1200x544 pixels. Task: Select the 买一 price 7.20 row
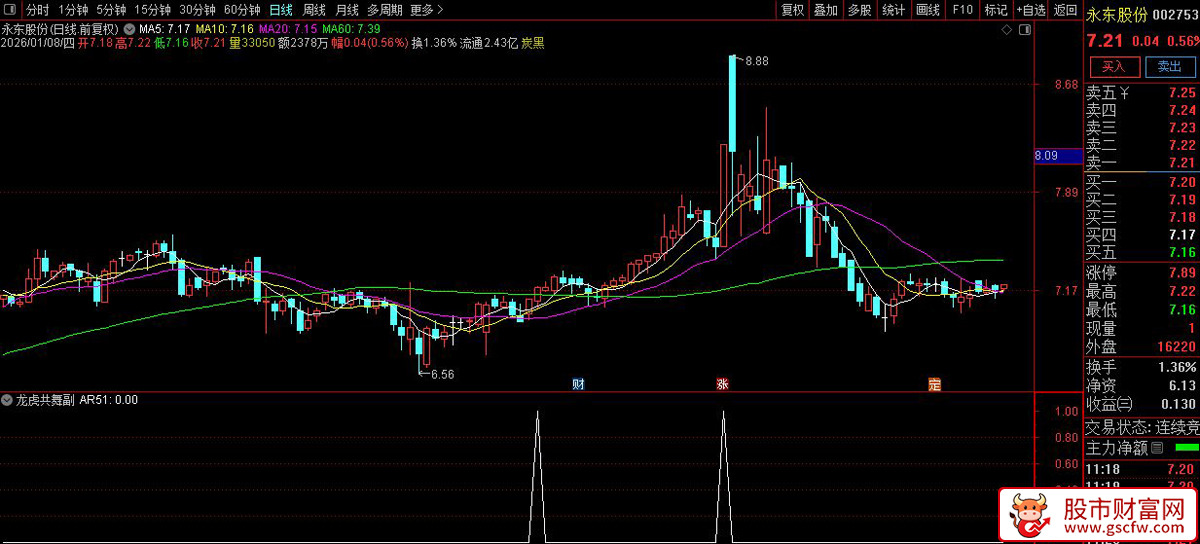(x=1142, y=182)
